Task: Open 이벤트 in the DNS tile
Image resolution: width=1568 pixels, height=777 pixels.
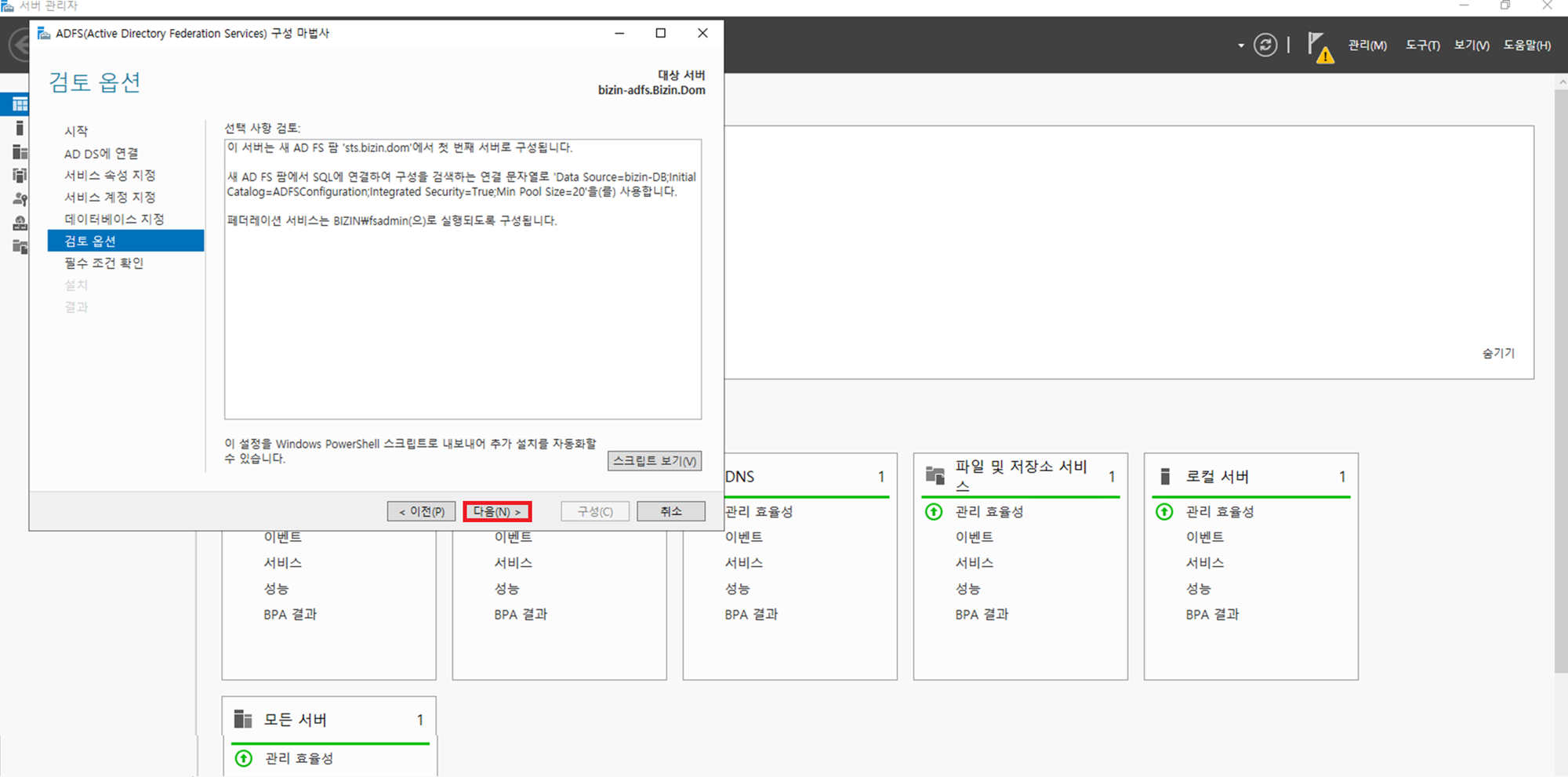Action: [x=743, y=537]
